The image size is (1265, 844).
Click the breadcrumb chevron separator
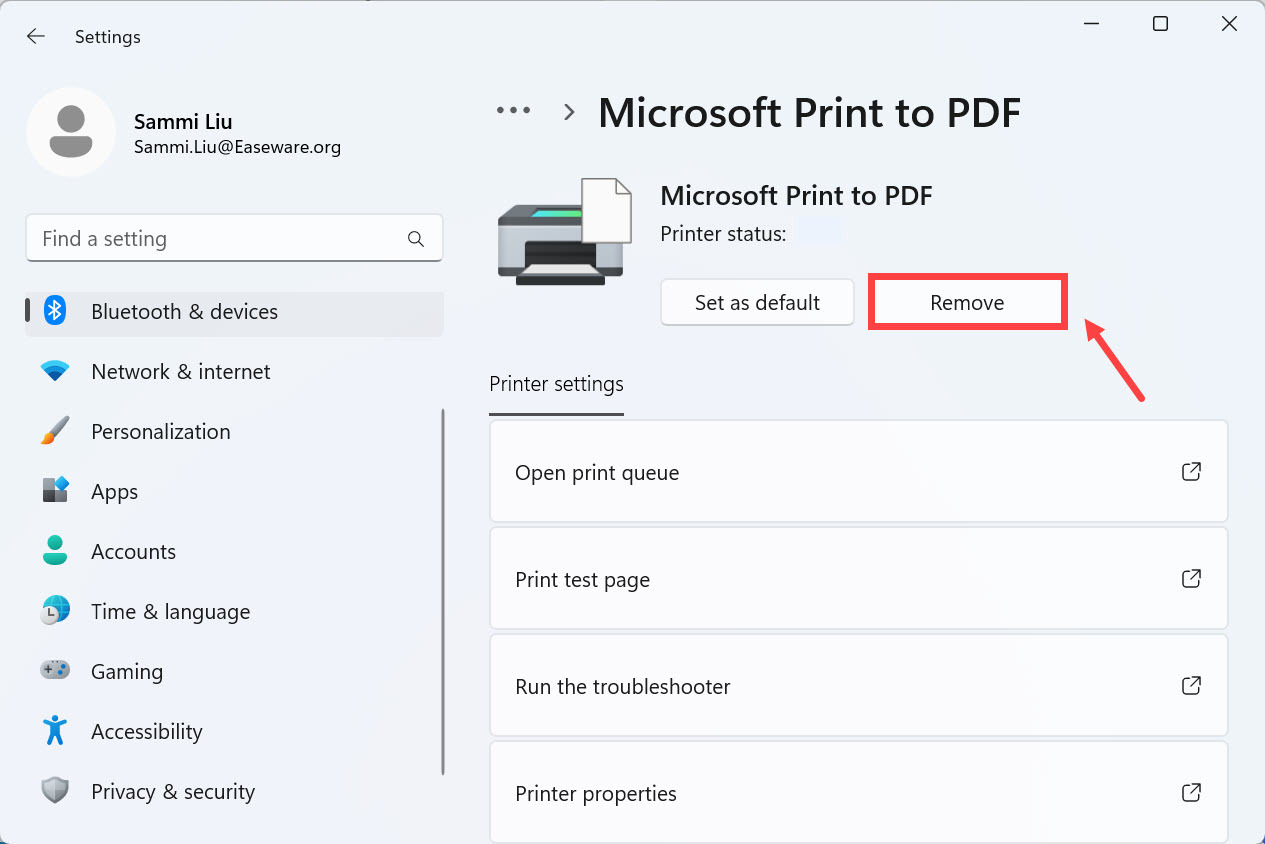569,112
